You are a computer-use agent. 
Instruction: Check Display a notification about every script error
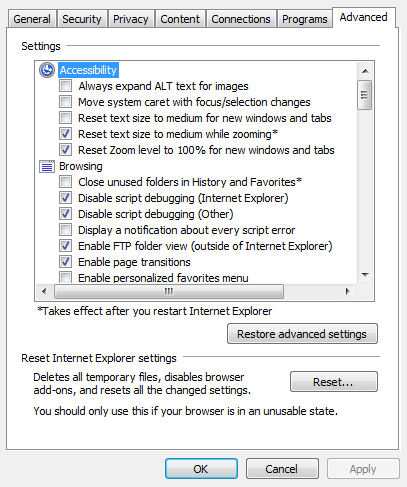65,230
